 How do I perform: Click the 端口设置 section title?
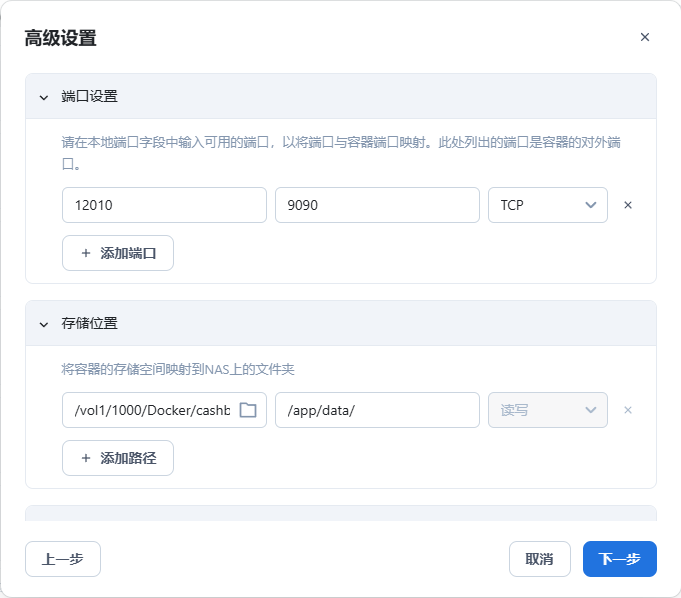89,96
